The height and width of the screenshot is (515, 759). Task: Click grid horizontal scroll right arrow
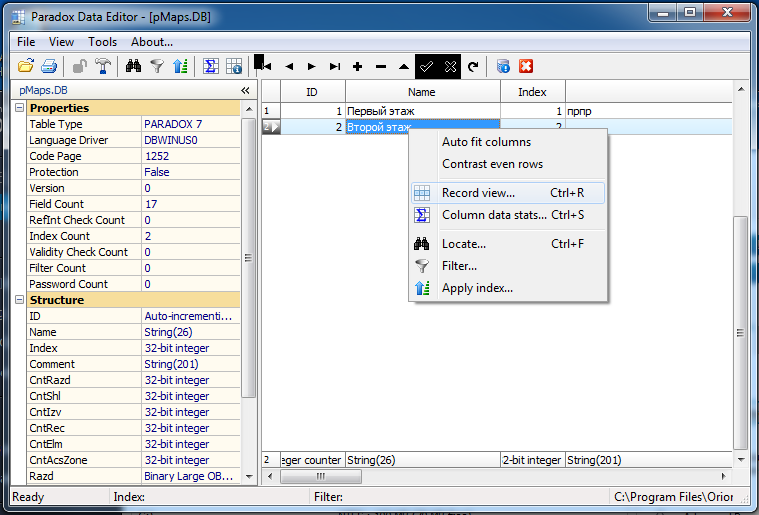point(724,476)
